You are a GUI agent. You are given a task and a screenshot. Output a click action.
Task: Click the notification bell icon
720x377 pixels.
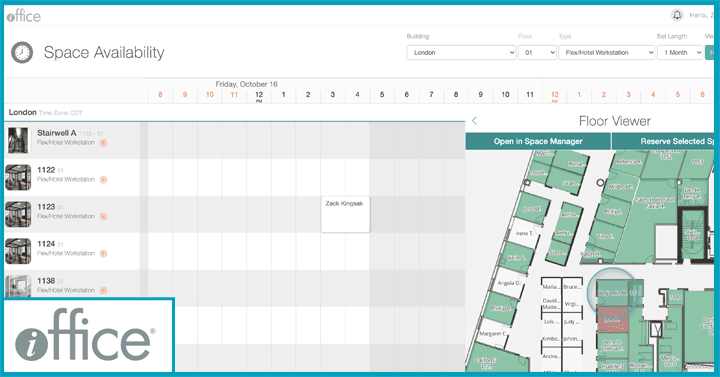(677, 15)
